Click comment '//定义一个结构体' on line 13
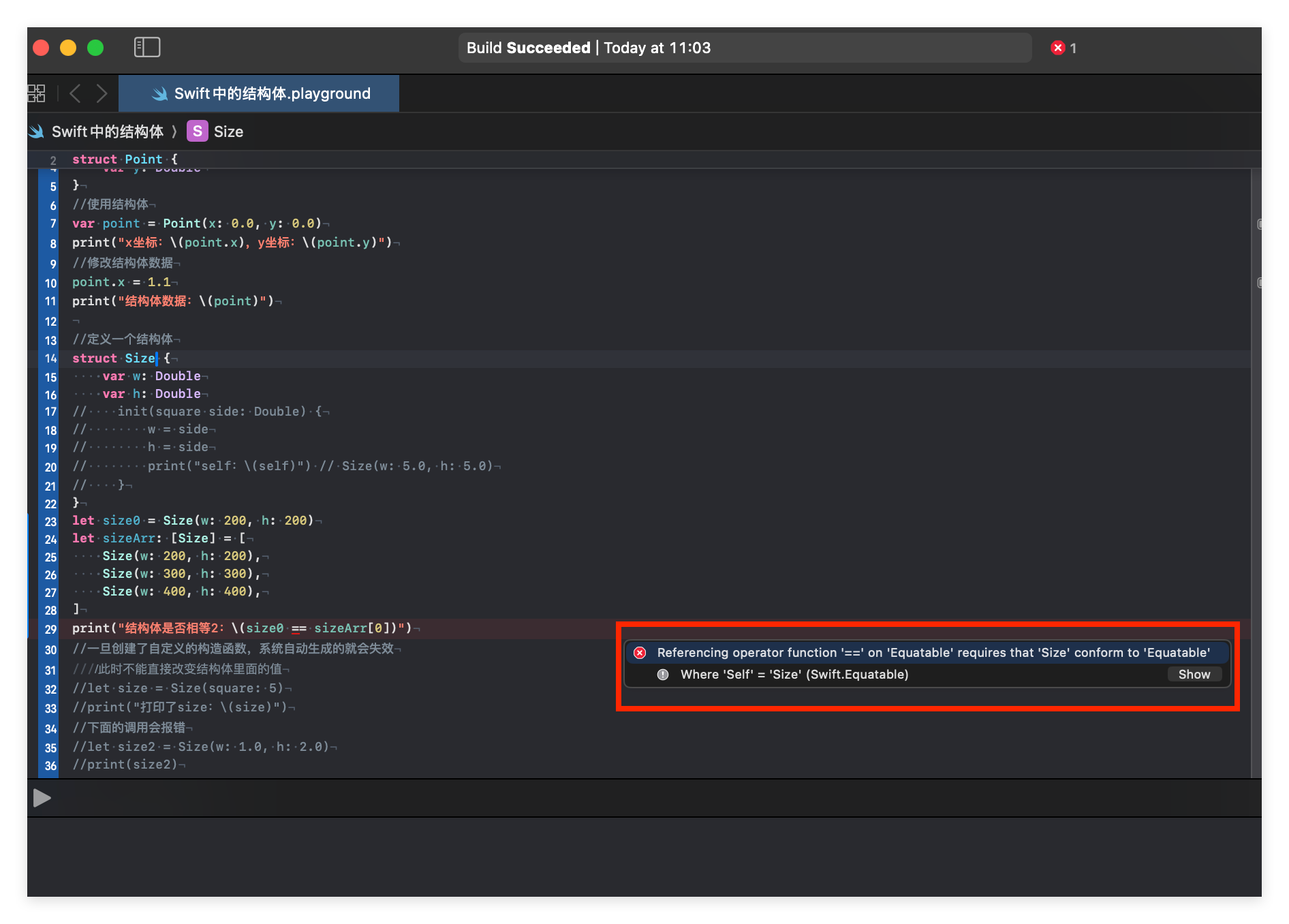 [x=123, y=339]
